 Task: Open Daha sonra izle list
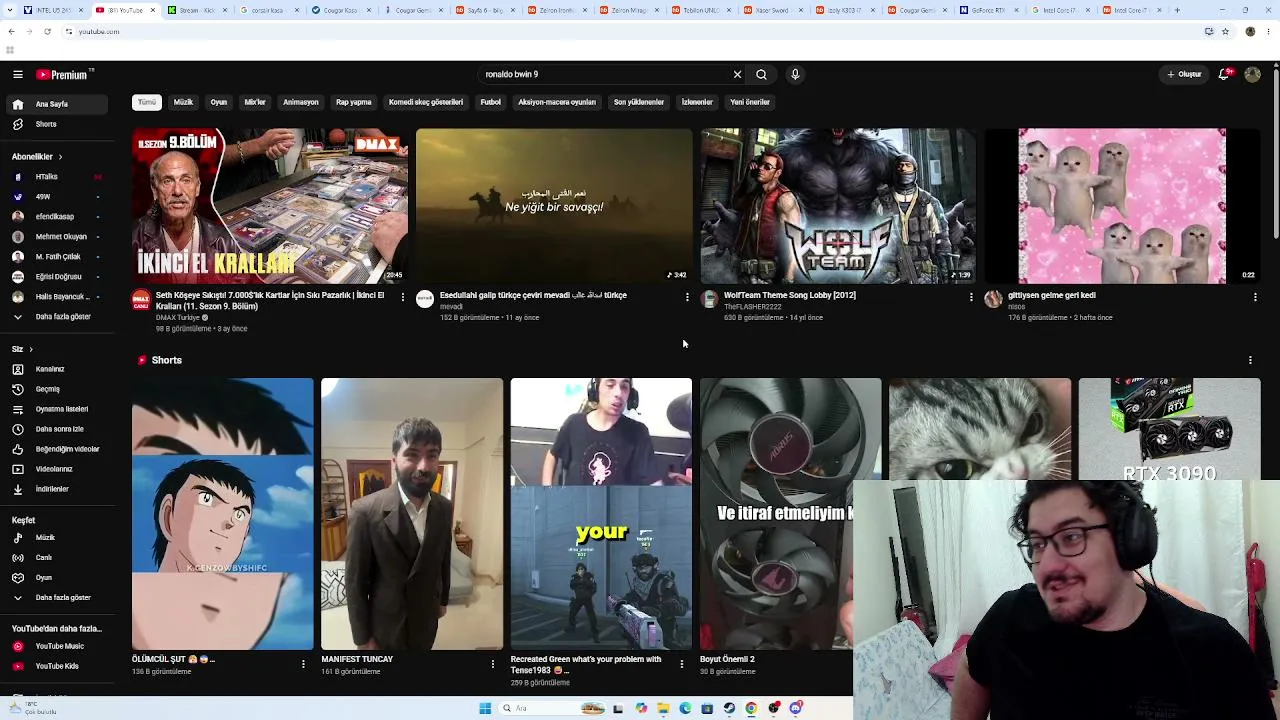tap(58, 429)
